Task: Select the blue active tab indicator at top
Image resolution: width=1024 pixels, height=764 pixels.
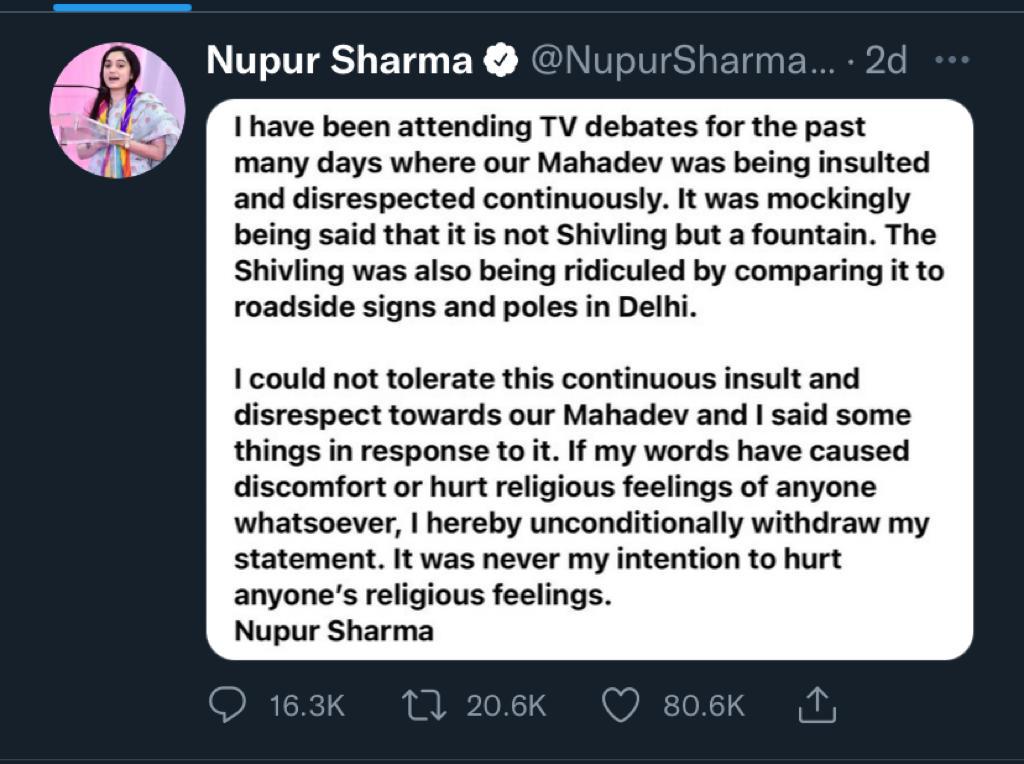Action: [x=121, y=6]
